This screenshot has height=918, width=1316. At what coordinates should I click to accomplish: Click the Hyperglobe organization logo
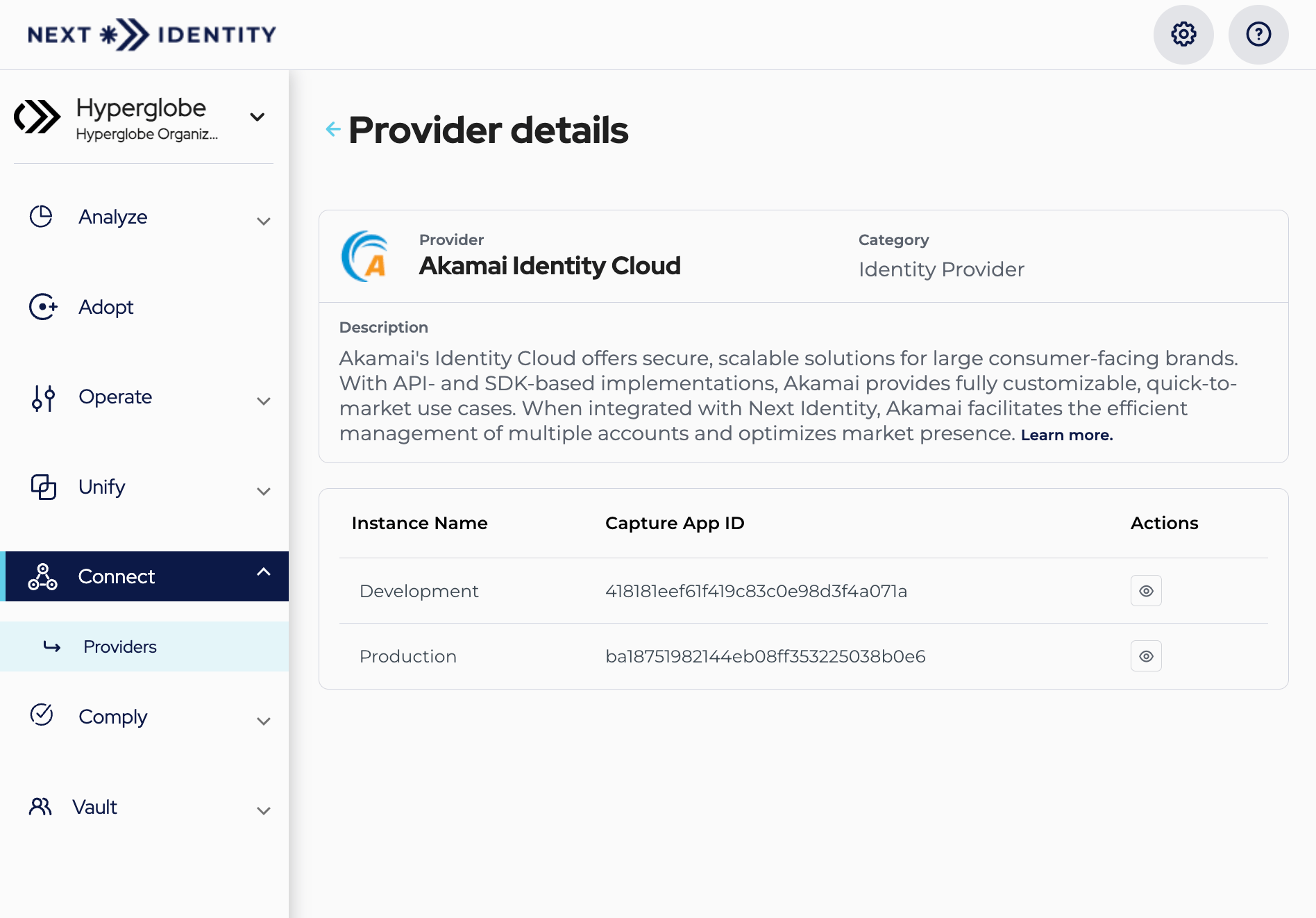[37, 117]
